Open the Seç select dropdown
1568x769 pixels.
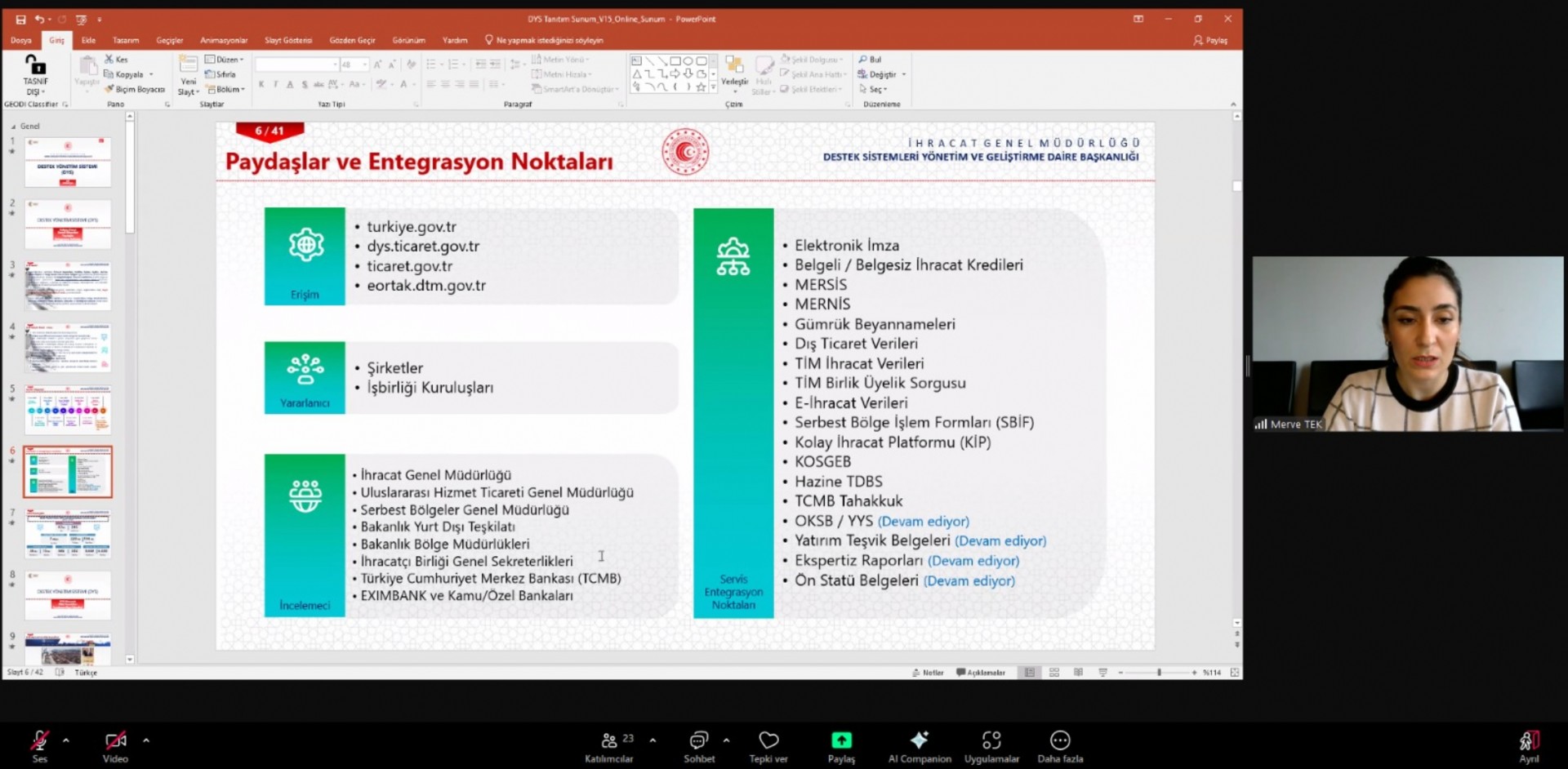(873, 89)
